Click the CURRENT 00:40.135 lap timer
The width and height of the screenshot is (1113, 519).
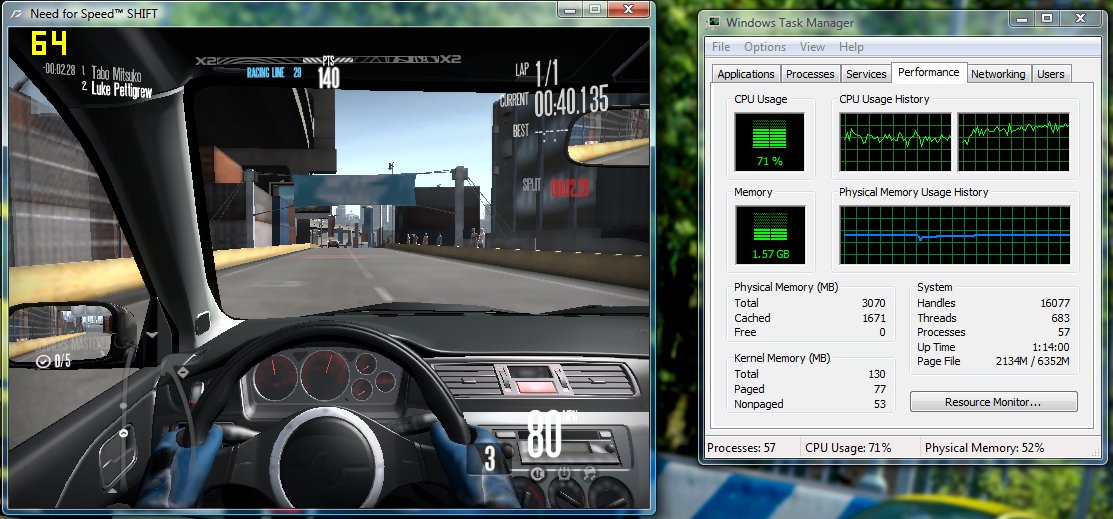[x=554, y=102]
